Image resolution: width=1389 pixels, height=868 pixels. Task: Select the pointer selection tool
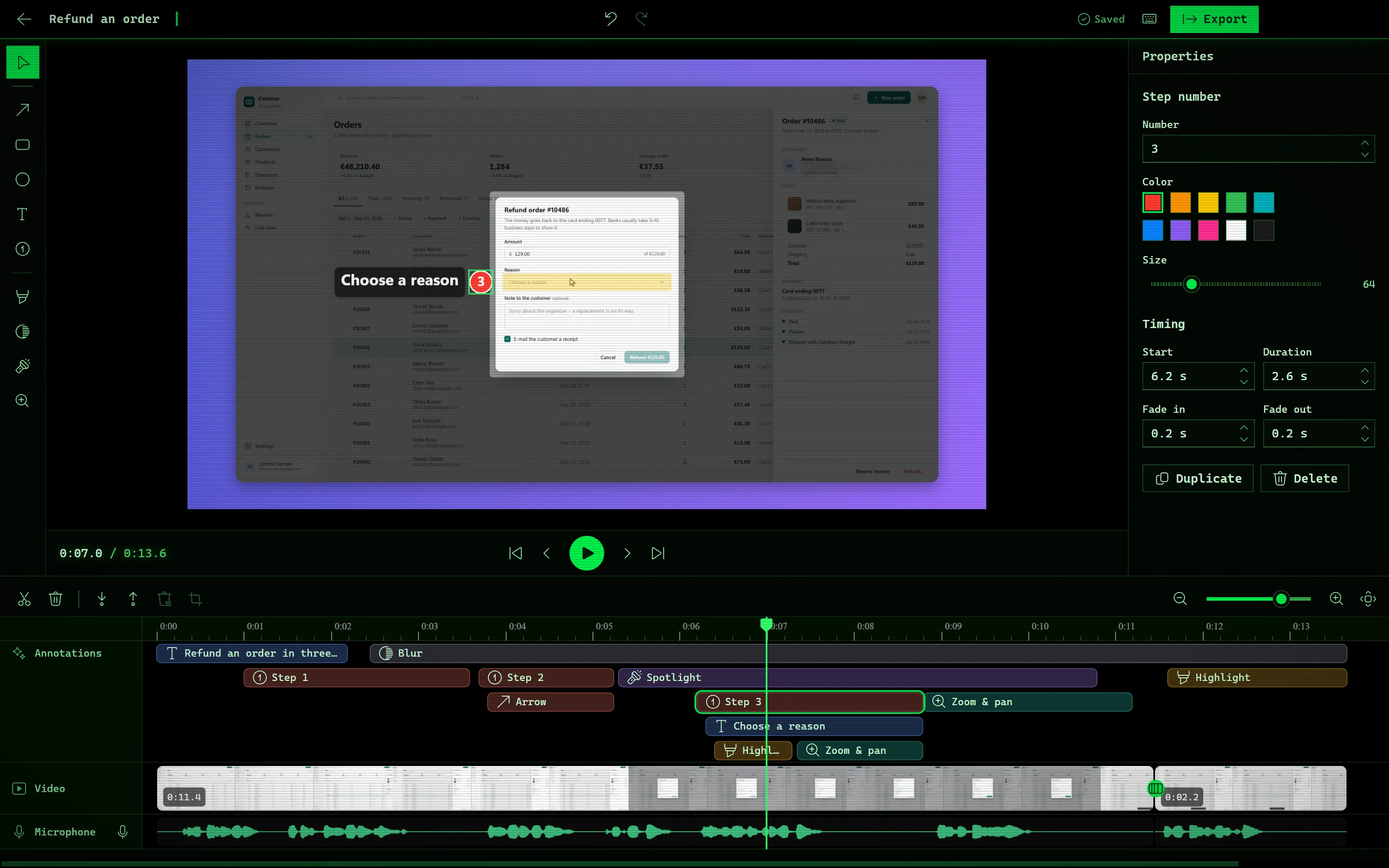(x=23, y=62)
